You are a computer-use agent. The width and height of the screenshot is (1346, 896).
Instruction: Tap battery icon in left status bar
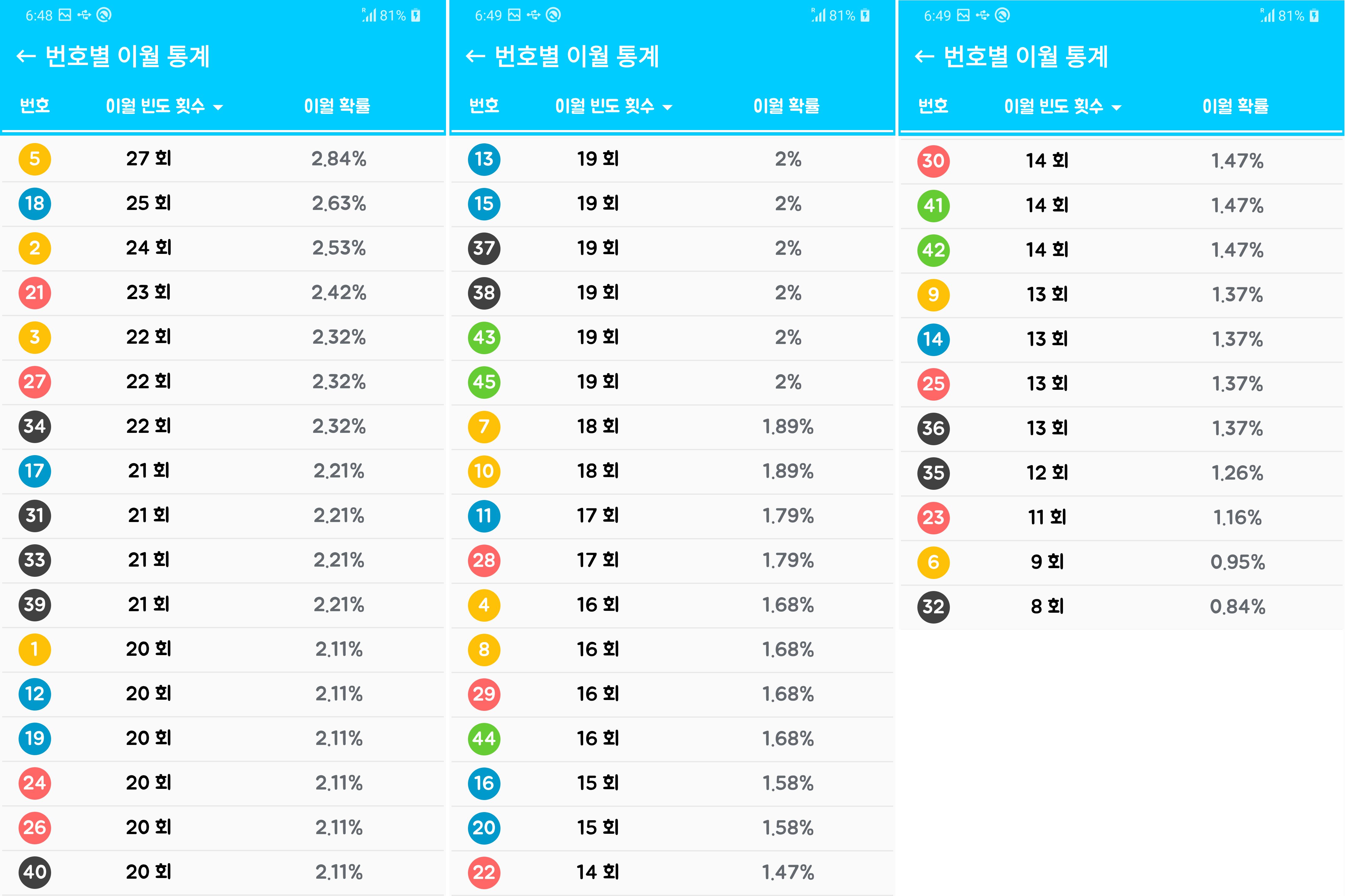pos(416,15)
